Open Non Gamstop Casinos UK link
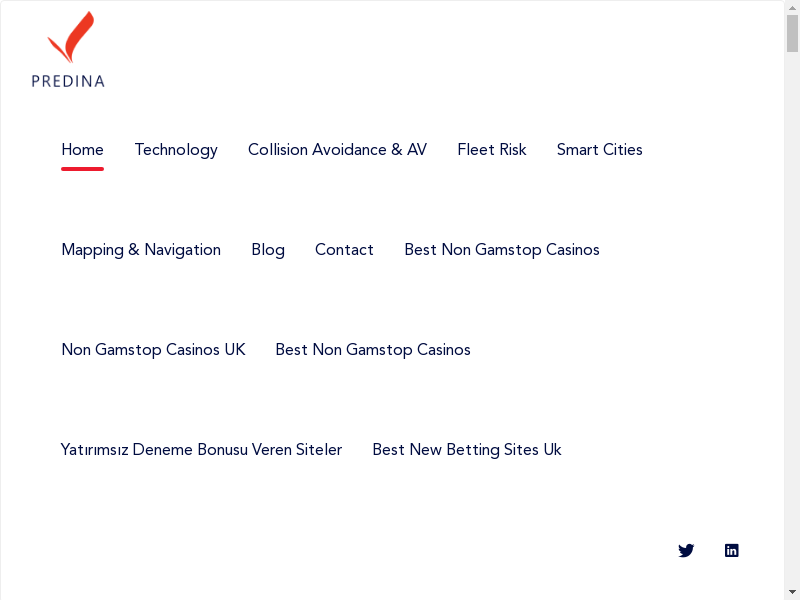This screenshot has height=600, width=800. [x=153, y=350]
